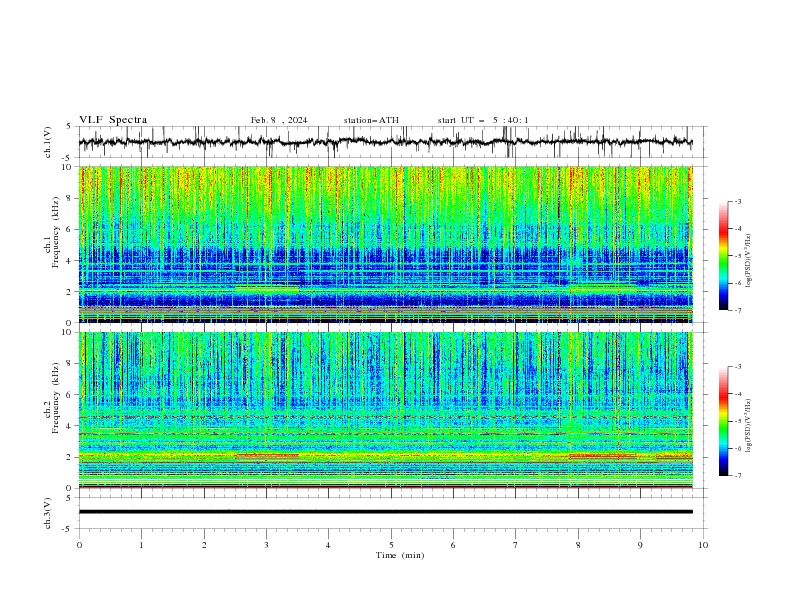Click time-axis tick label "1" at bottom
This screenshot has height=612, width=792.
pyautogui.click(x=141, y=545)
